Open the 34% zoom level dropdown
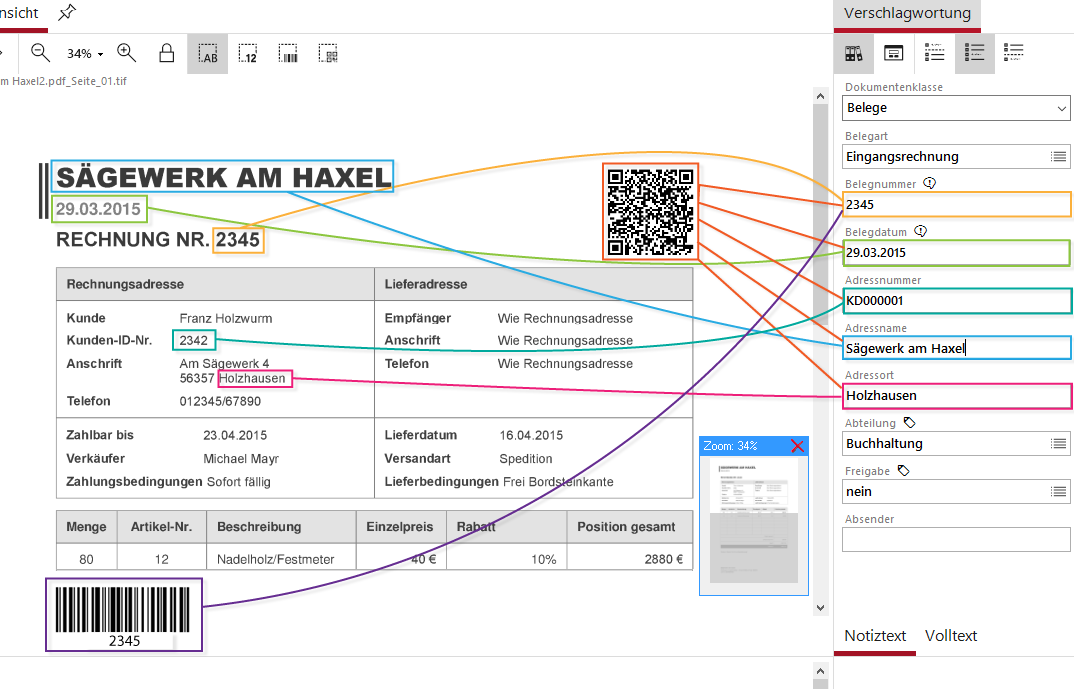This screenshot has height=689, width=1074. 86,54
